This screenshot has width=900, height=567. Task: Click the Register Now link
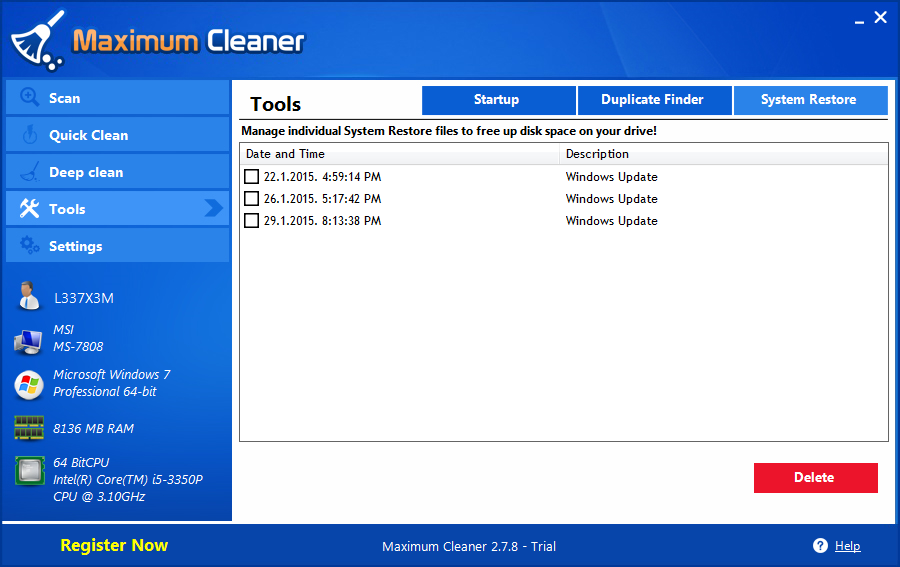point(114,545)
